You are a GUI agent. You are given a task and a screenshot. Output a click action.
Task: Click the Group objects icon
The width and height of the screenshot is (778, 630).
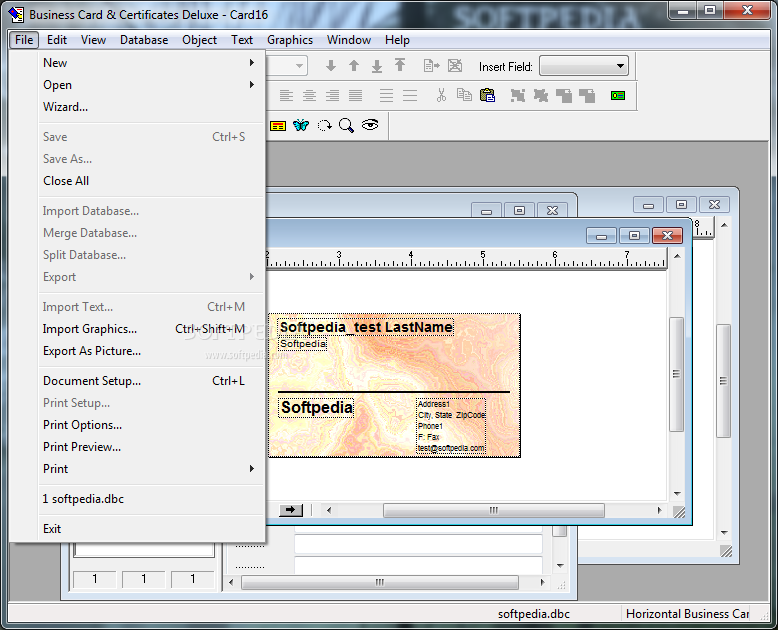[x=518, y=95]
